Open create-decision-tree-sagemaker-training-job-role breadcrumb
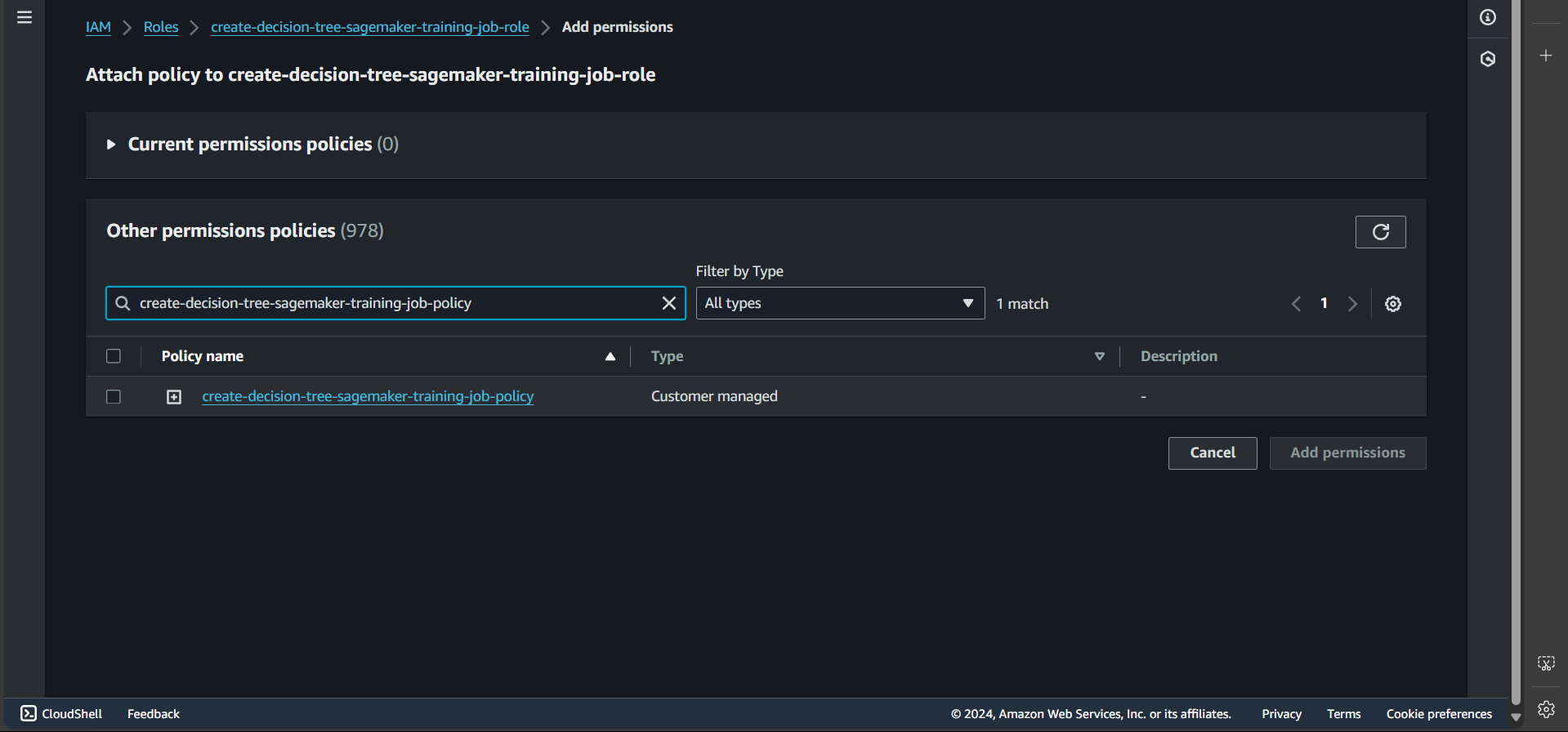 370,27
